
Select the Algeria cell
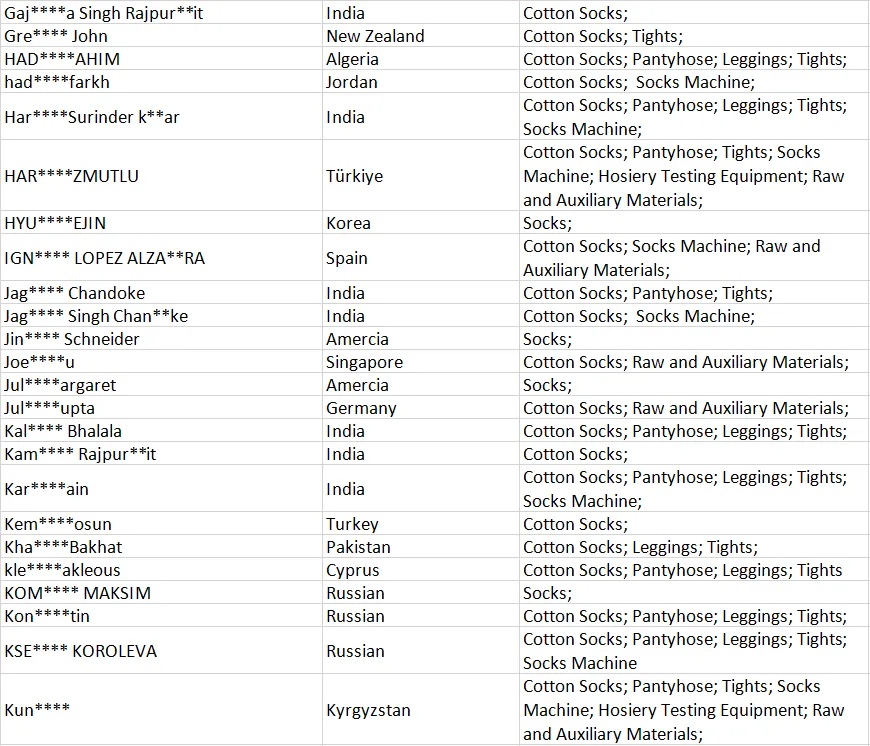point(421,59)
